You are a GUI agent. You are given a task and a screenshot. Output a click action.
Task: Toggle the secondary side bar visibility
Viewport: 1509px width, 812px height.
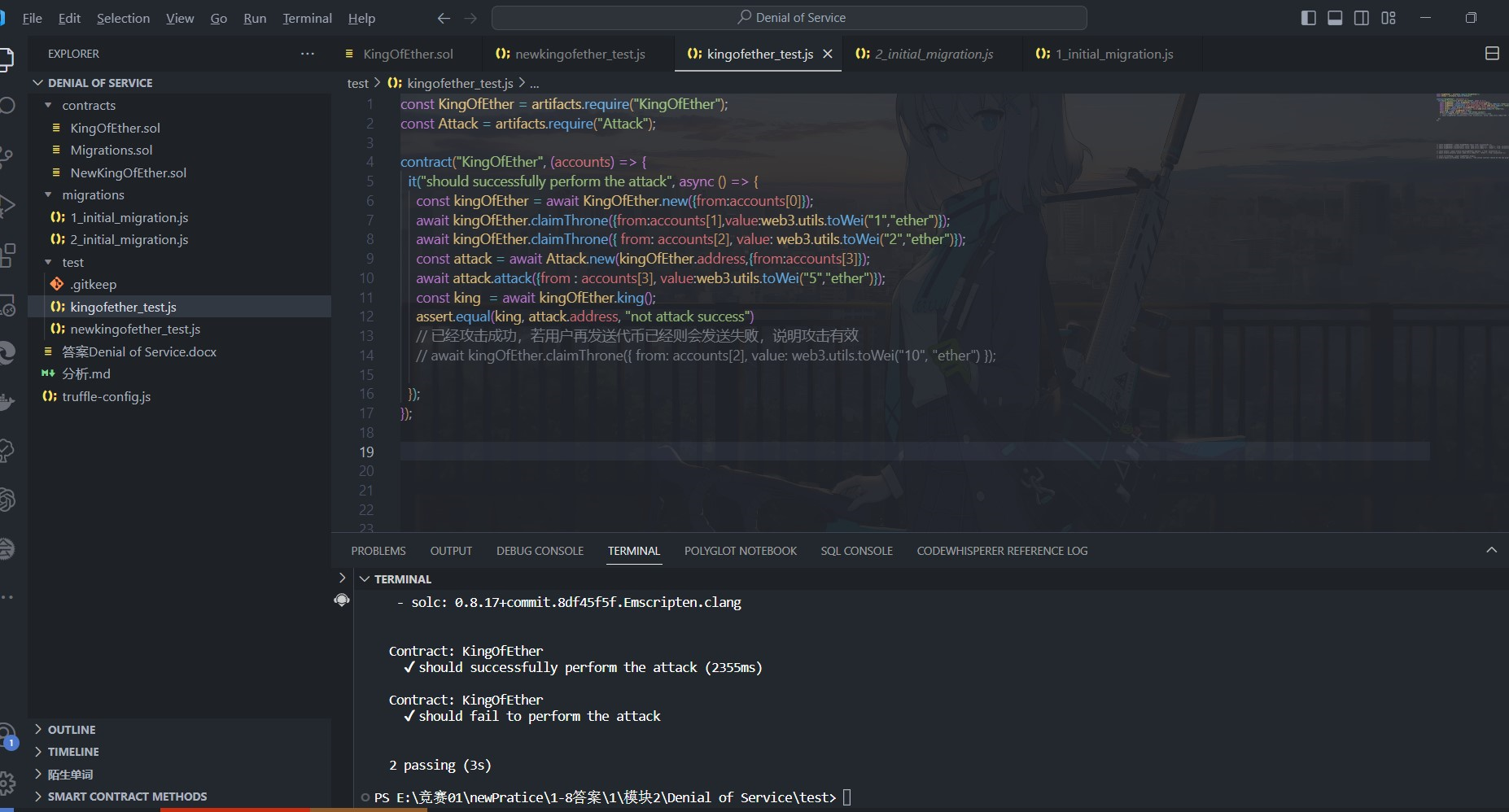[1362, 18]
